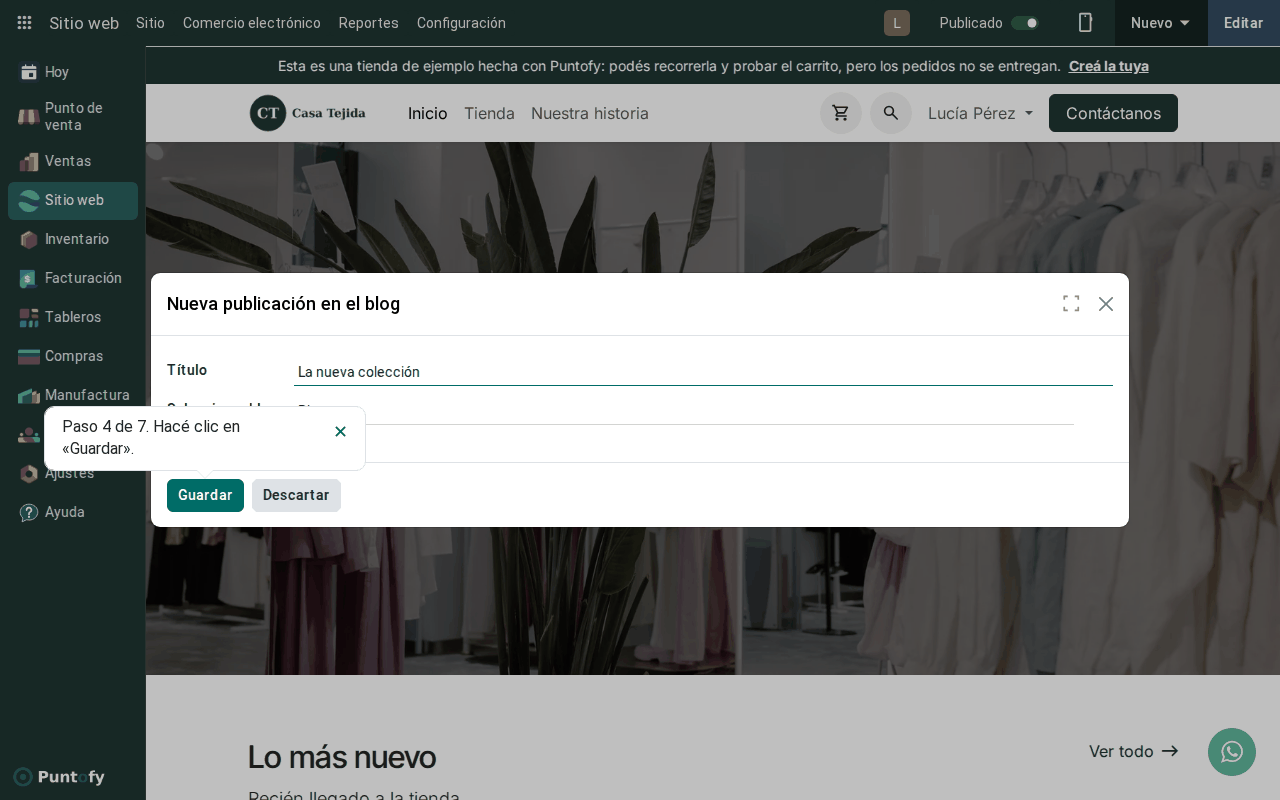1280x800 pixels.
Task: Click the Puntofy logo at bottom
Action: pos(59,777)
